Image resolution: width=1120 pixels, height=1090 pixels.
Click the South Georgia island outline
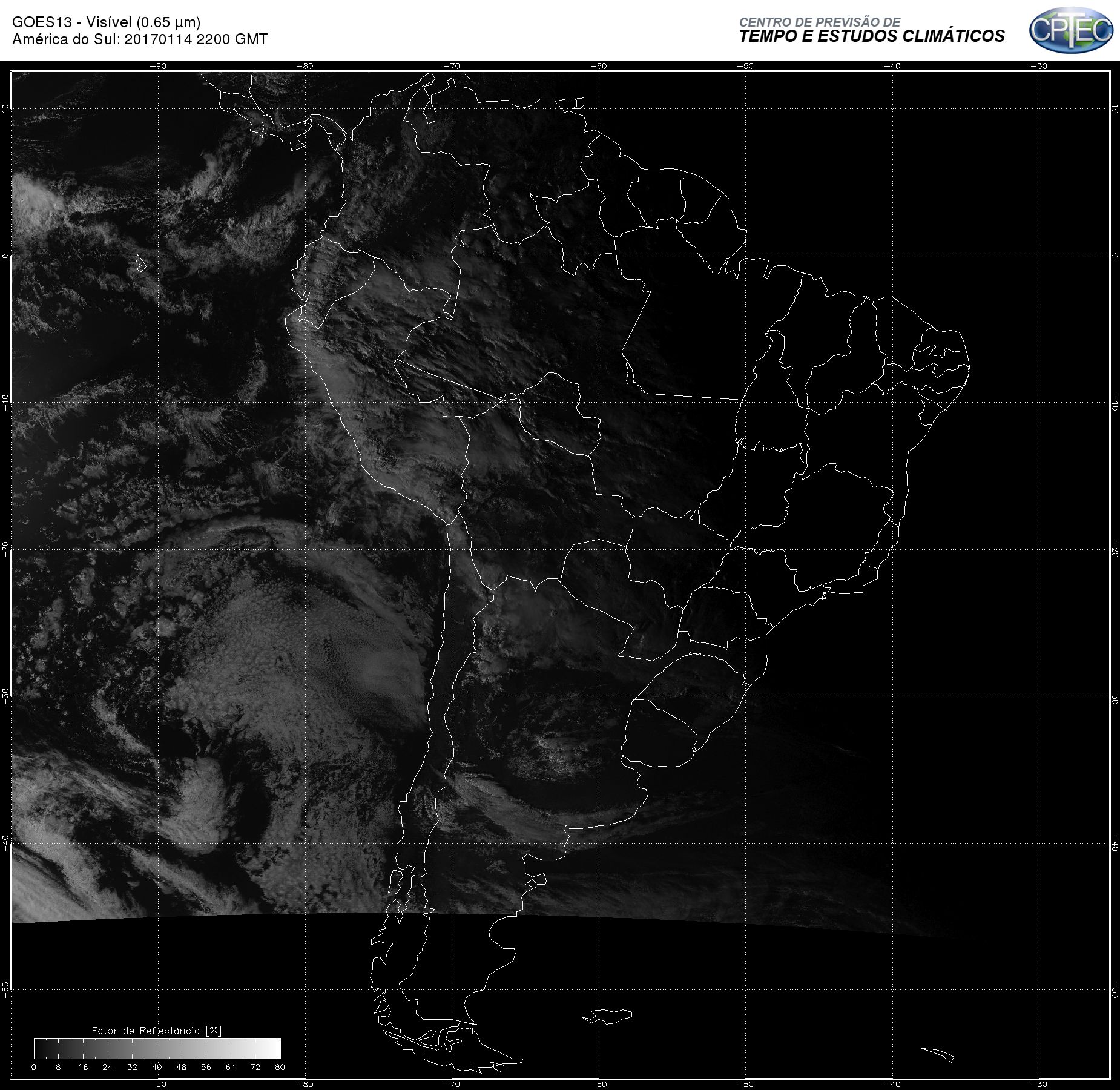click(938, 1054)
